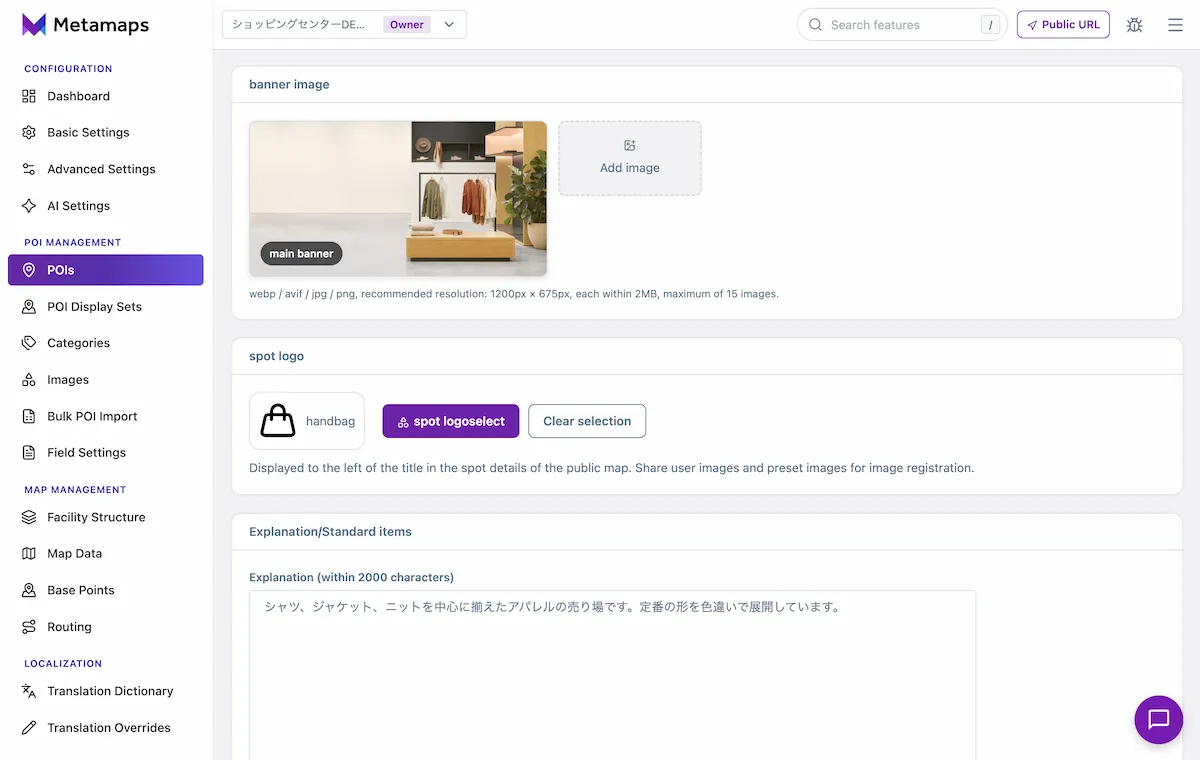Screen dimensions: 1200x760
Task: Open Dashboard via its grid icon
Action: [x=29, y=96]
